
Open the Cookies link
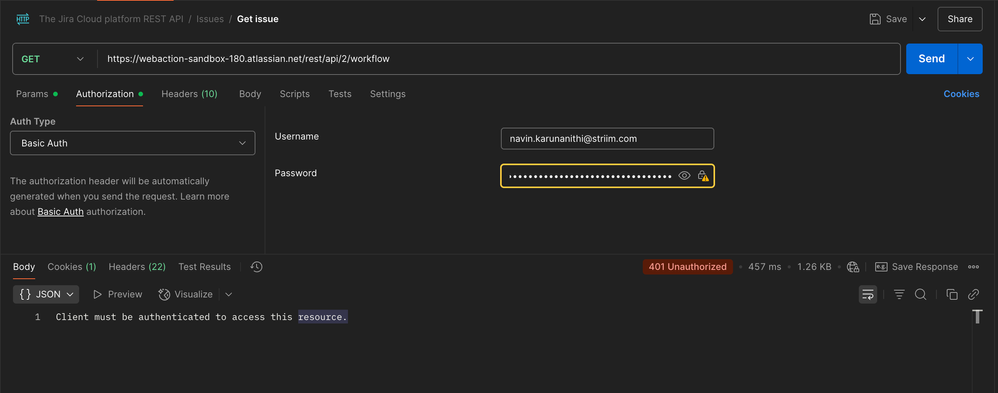tap(961, 94)
